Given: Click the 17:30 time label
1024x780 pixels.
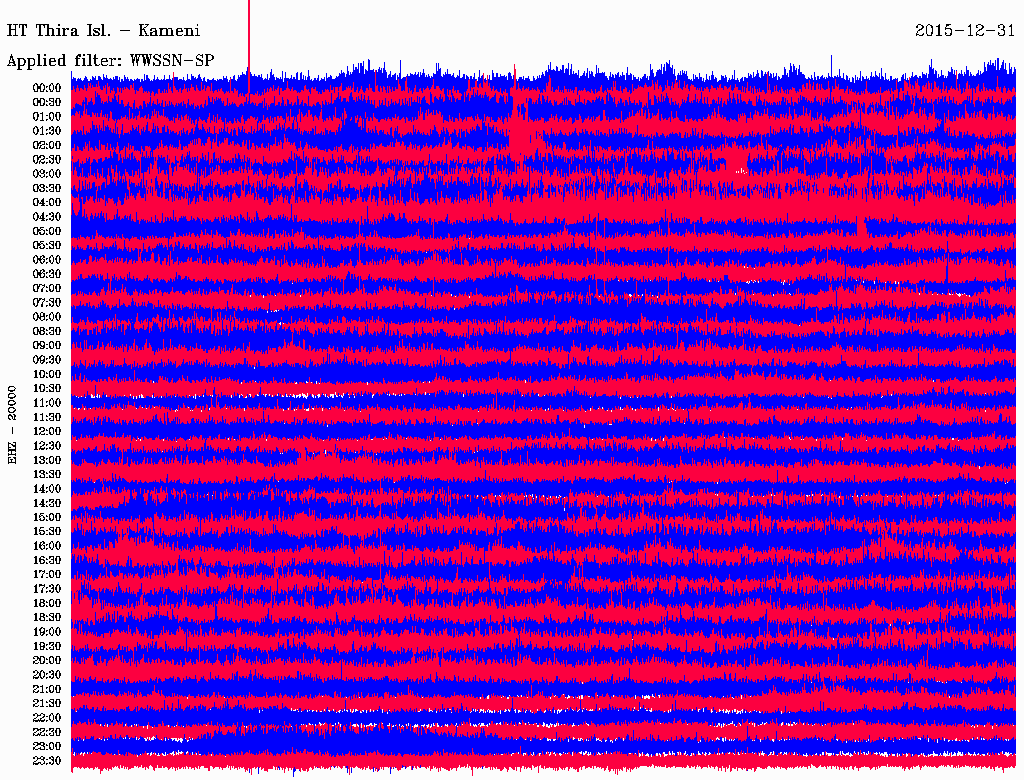Looking at the screenshot, I should click(47, 589).
